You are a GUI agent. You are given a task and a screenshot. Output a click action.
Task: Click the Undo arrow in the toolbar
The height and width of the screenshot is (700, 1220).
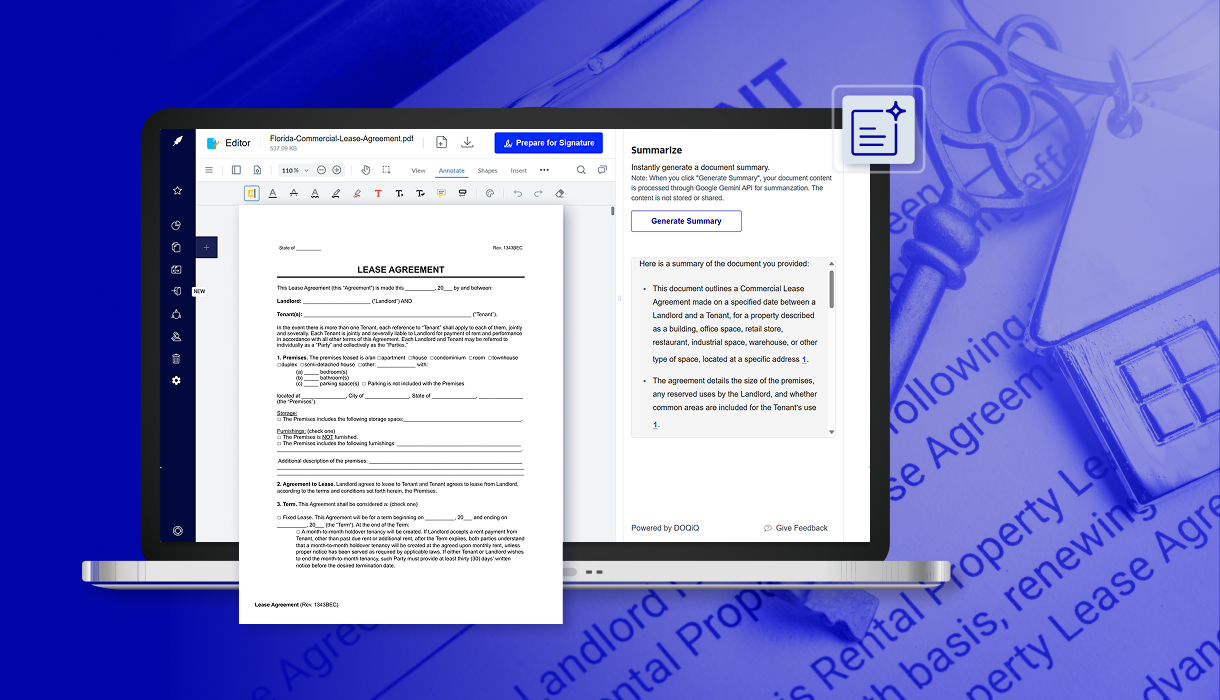tap(517, 193)
